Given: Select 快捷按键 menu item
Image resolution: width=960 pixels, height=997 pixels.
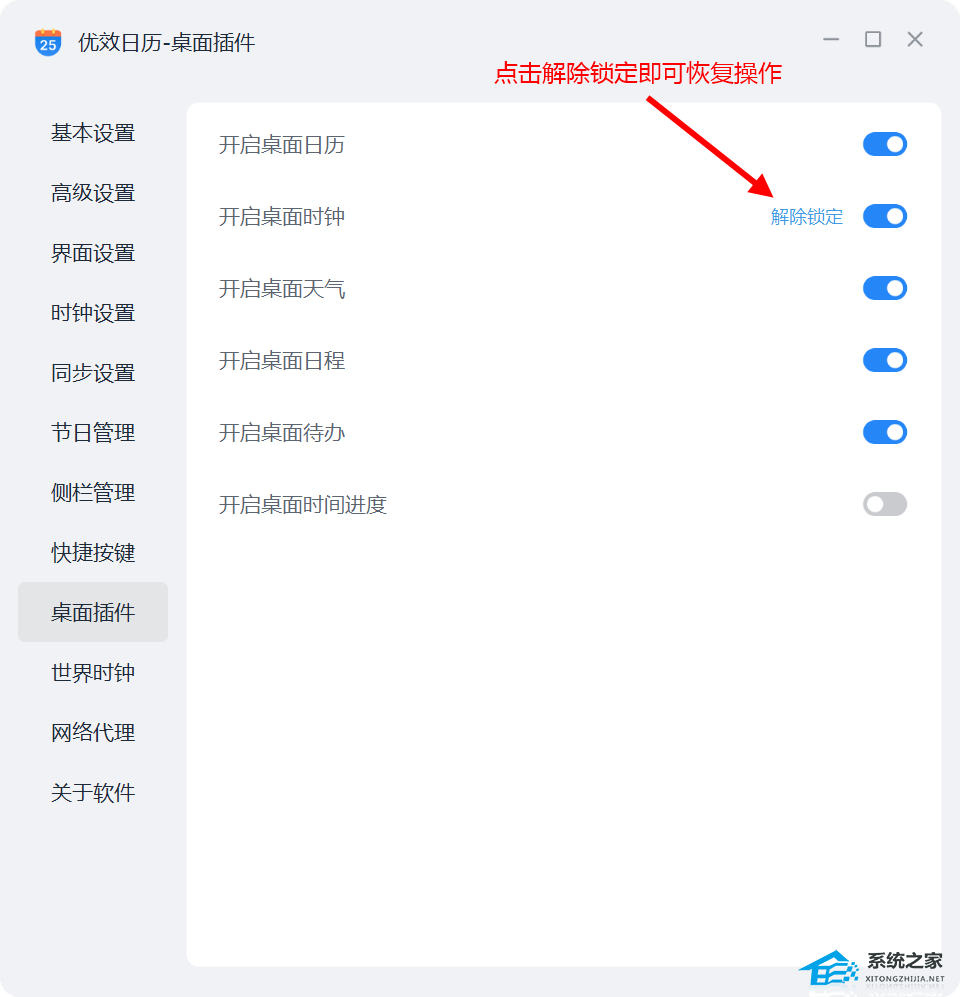Looking at the screenshot, I should [93, 553].
